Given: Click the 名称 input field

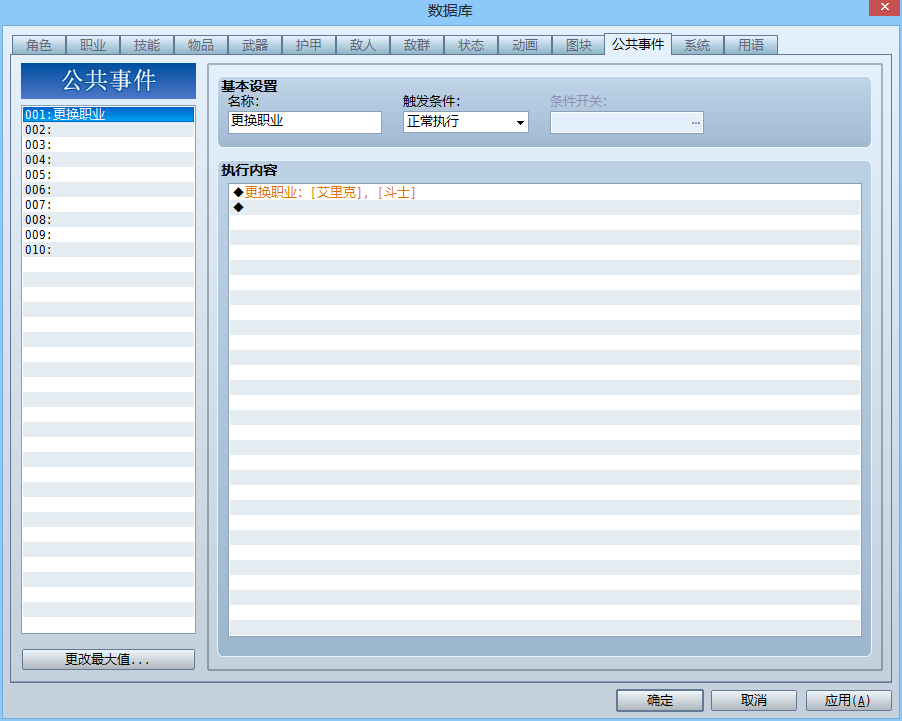Looking at the screenshot, I should click(x=305, y=122).
